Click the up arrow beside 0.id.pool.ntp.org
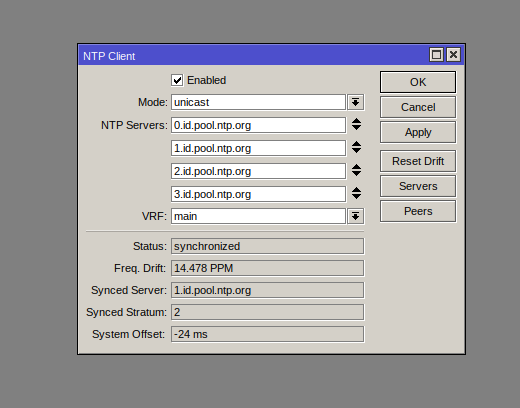 coord(356,121)
